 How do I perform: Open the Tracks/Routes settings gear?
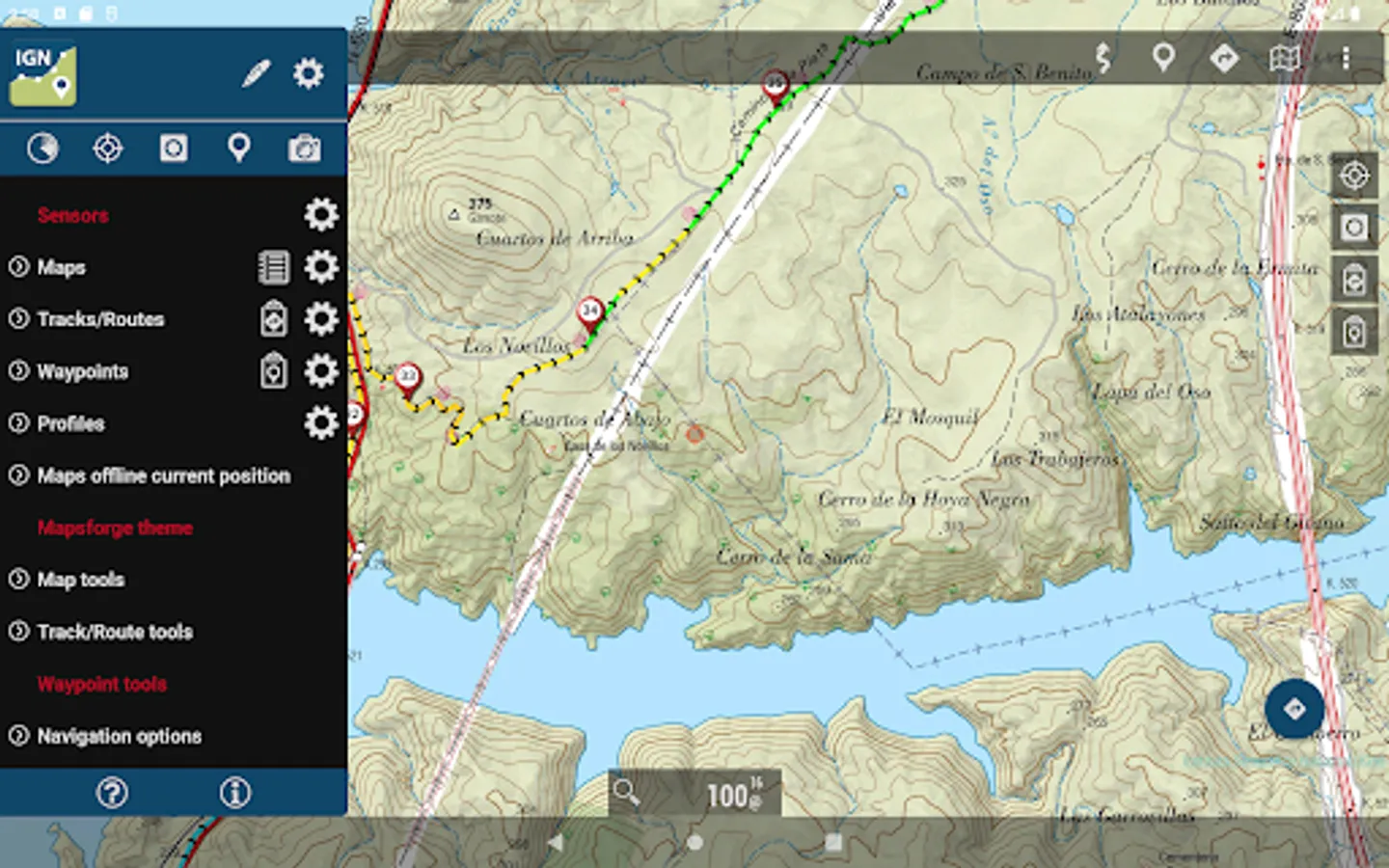coord(321,318)
